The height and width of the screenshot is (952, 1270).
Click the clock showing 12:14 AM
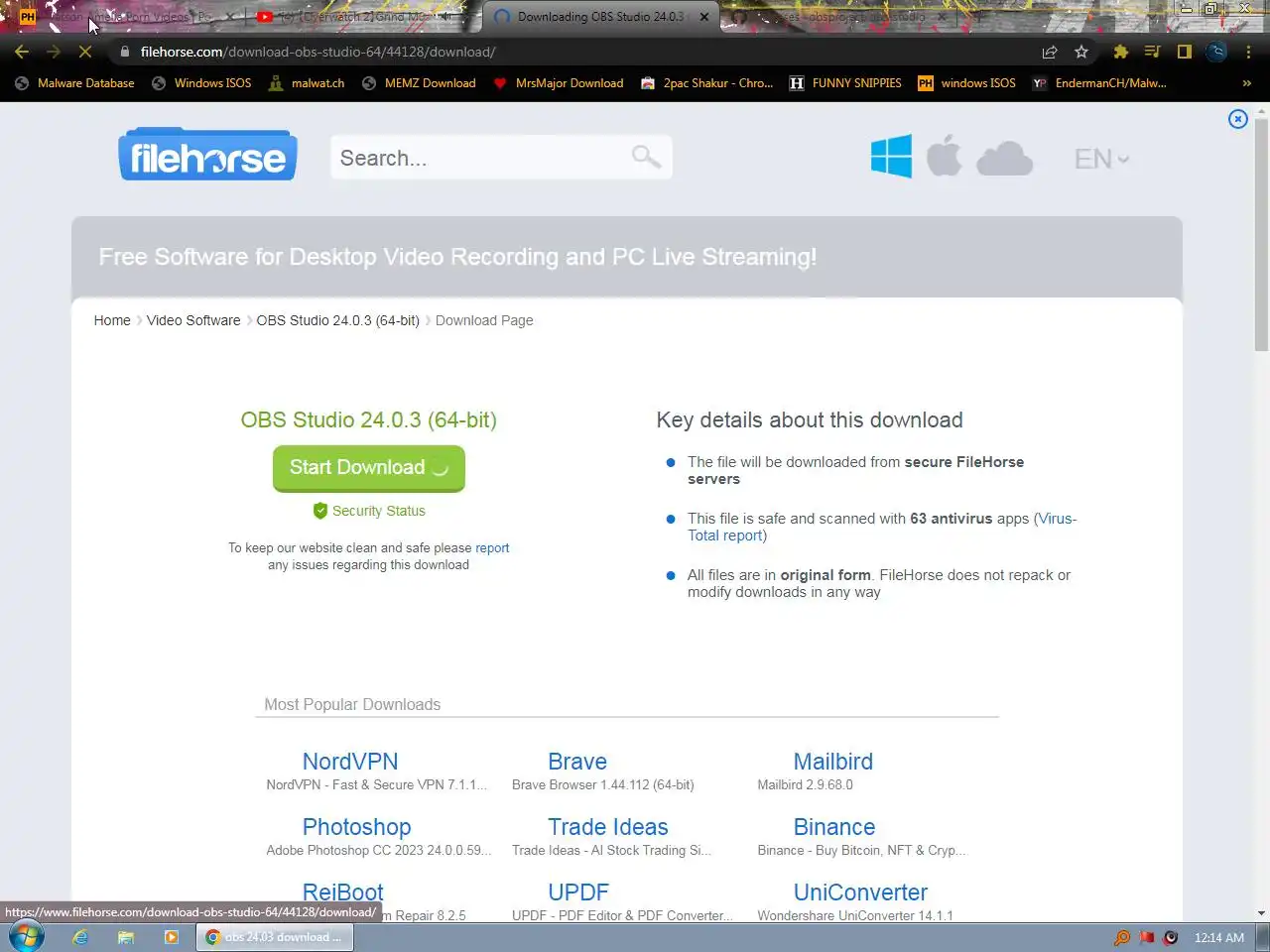click(1219, 937)
